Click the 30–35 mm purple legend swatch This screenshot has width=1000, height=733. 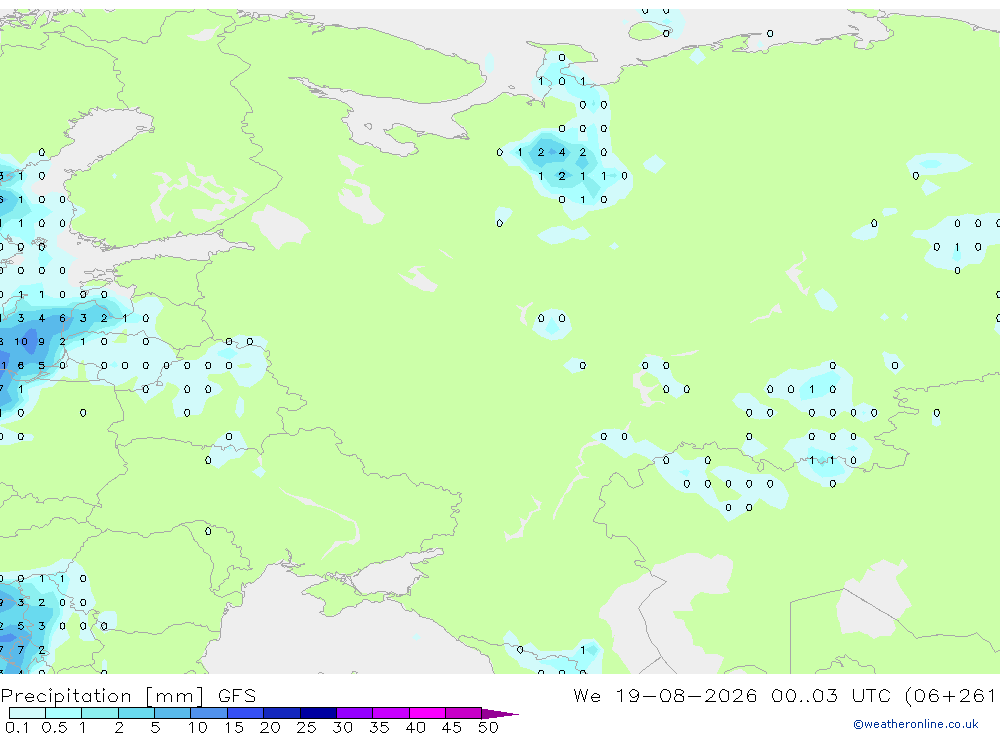[x=354, y=713]
